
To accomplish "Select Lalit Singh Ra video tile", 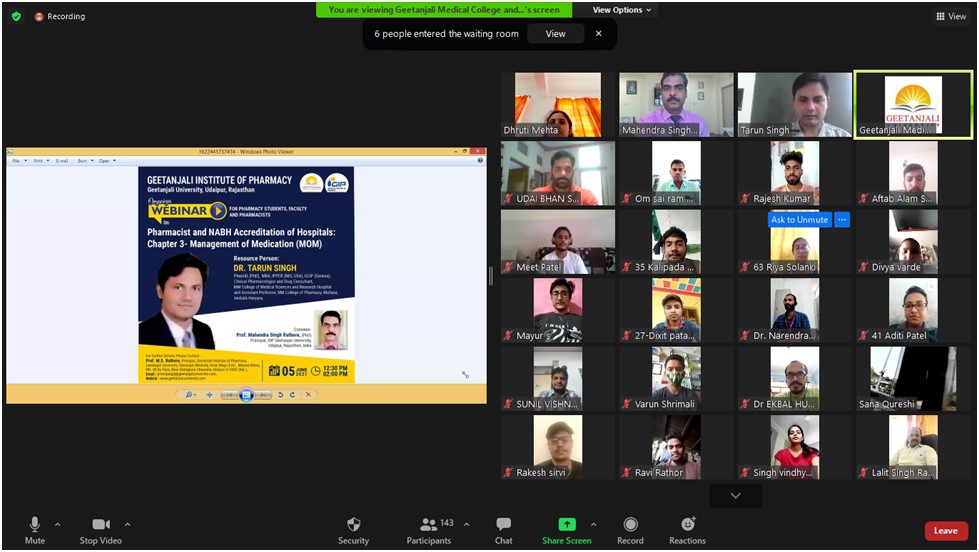I will [x=913, y=448].
